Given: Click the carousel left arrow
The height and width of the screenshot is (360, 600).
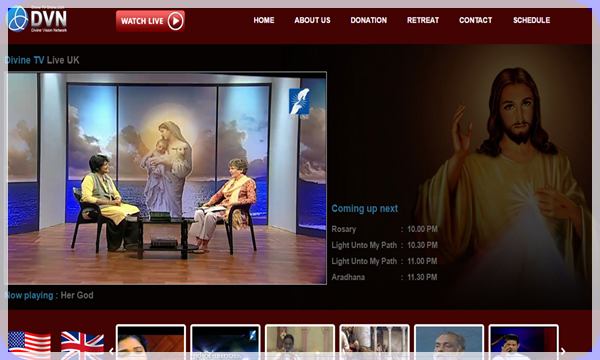Looking at the screenshot, I should pyautogui.click(x=111, y=351).
